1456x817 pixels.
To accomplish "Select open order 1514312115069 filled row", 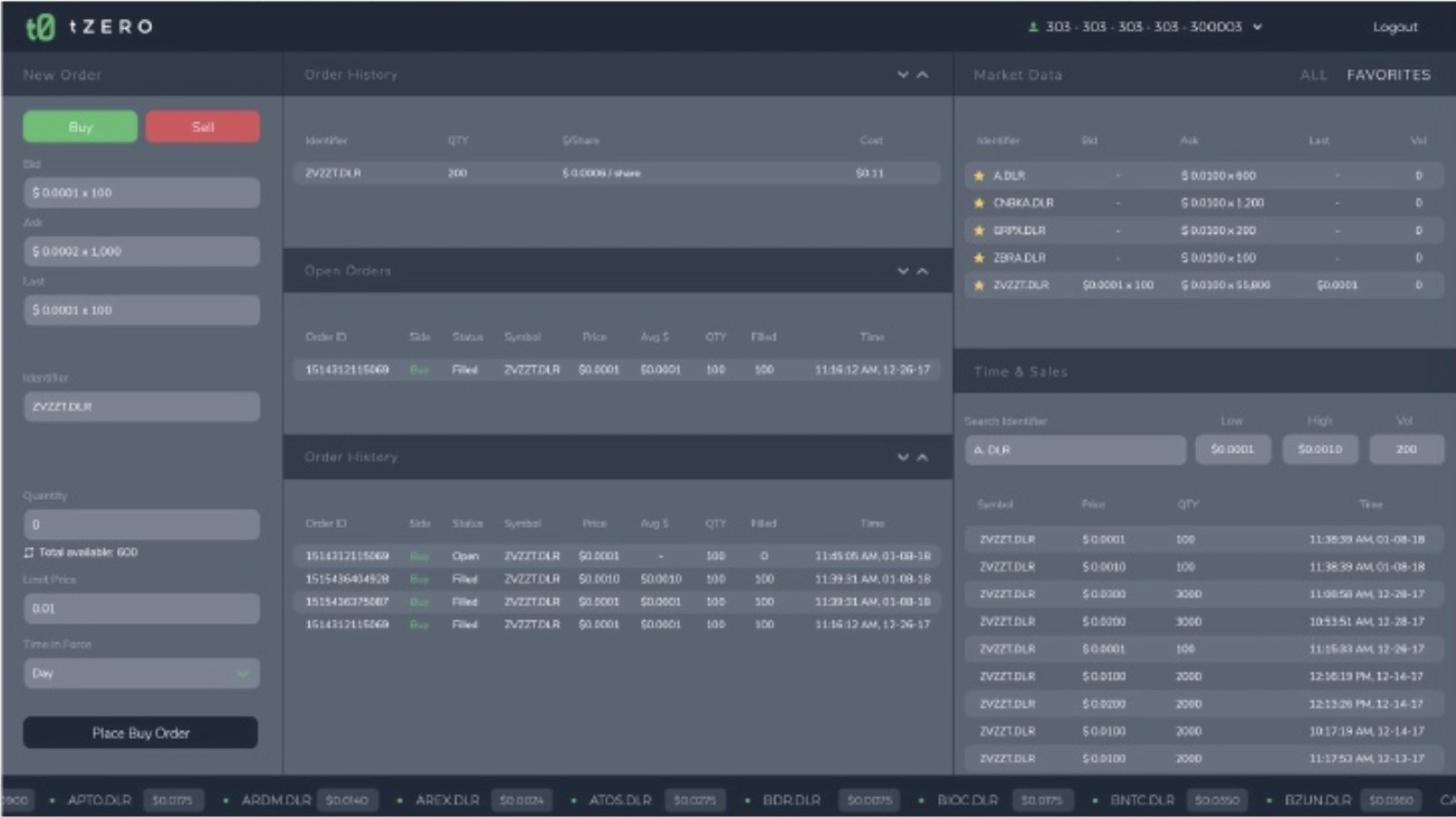I will [617, 370].
